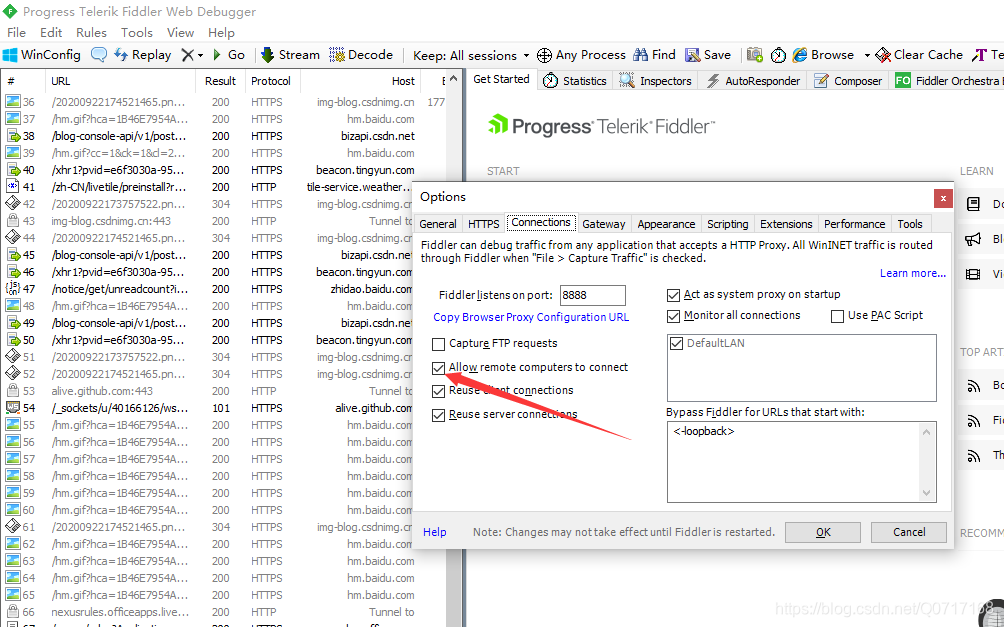Click the bypass list scrollbar up arrow
This screenshot has height=627, width=1004.
pos(927,432)
